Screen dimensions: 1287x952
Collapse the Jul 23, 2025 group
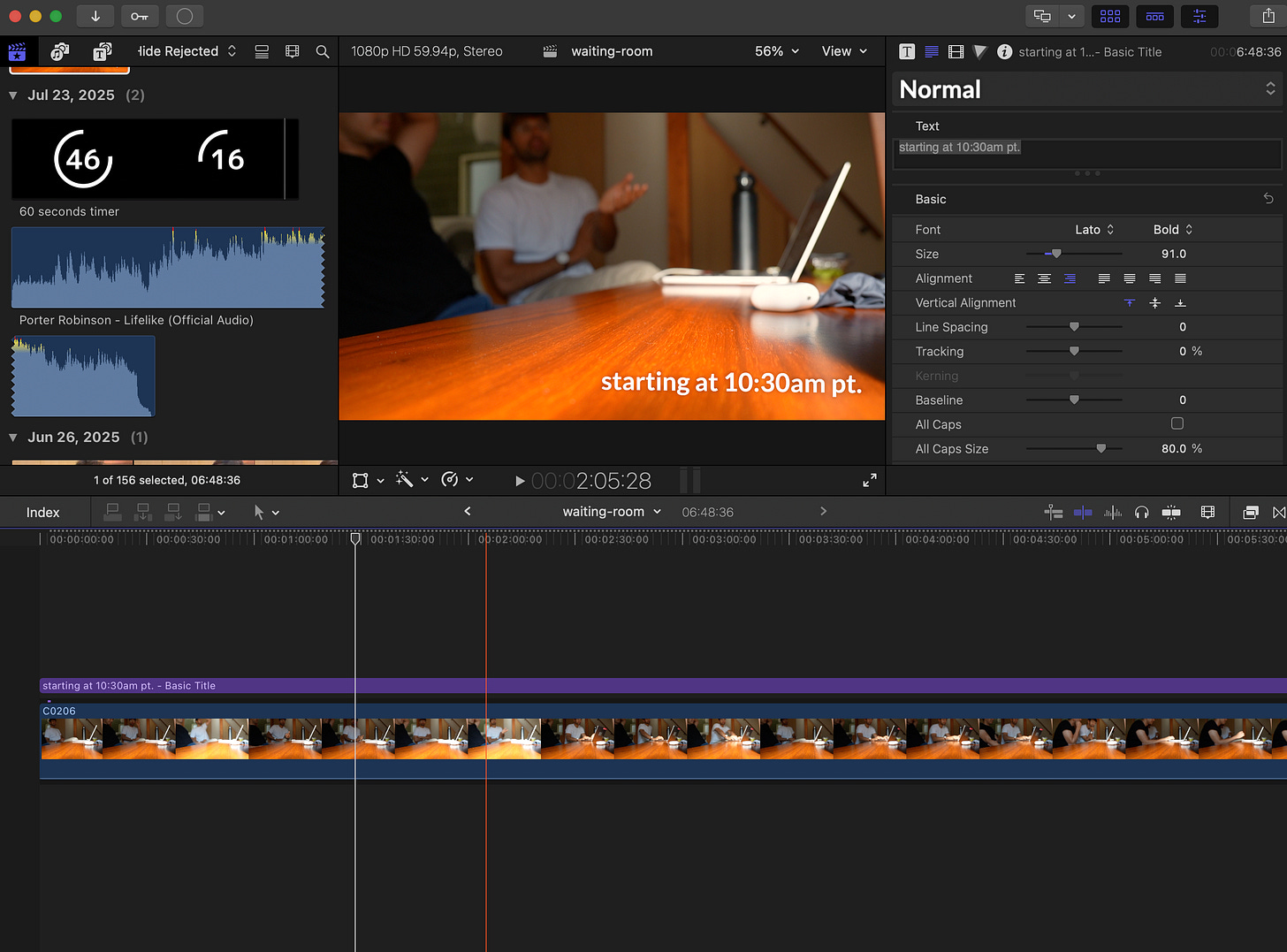tap(13, 95)
